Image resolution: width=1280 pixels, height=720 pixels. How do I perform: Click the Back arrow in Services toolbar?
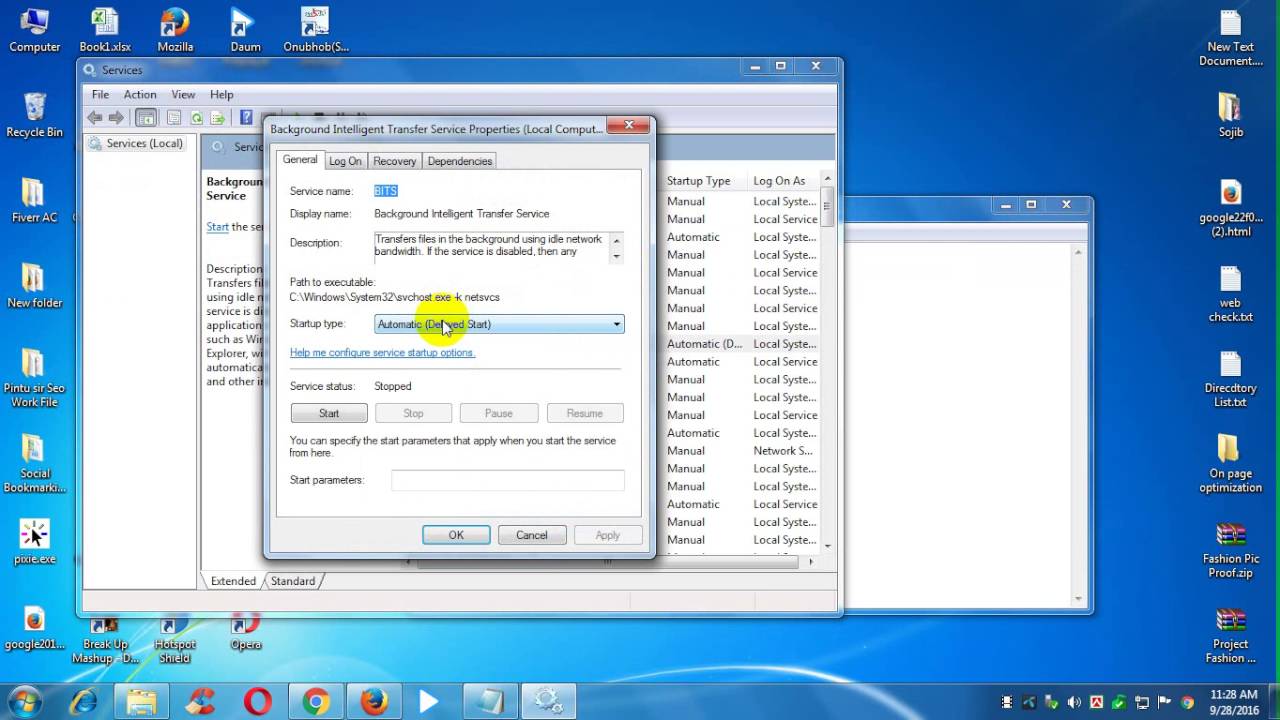[x=95, y=118]
